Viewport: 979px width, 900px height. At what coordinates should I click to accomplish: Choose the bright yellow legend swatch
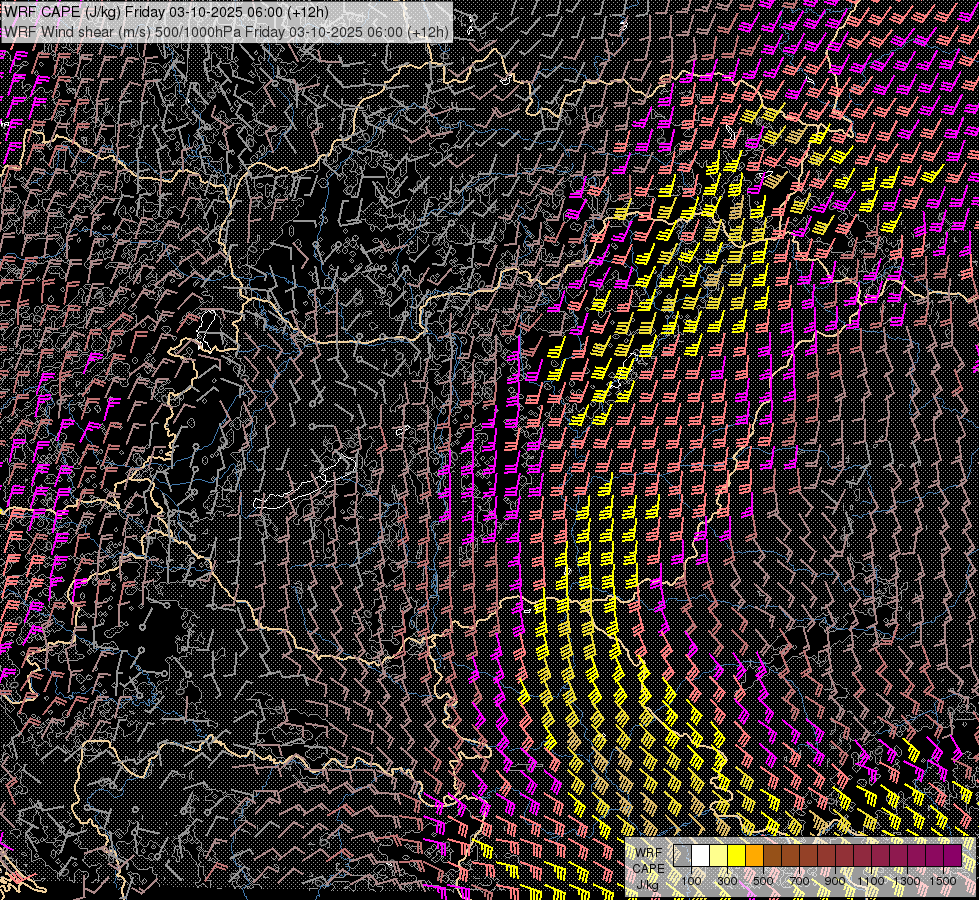tap(737, 856)
